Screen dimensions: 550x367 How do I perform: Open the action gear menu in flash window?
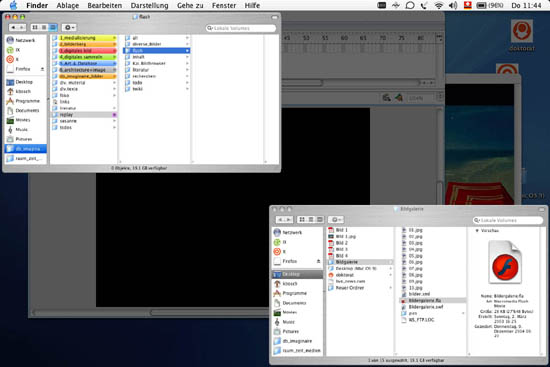click(x=69, y=27)
